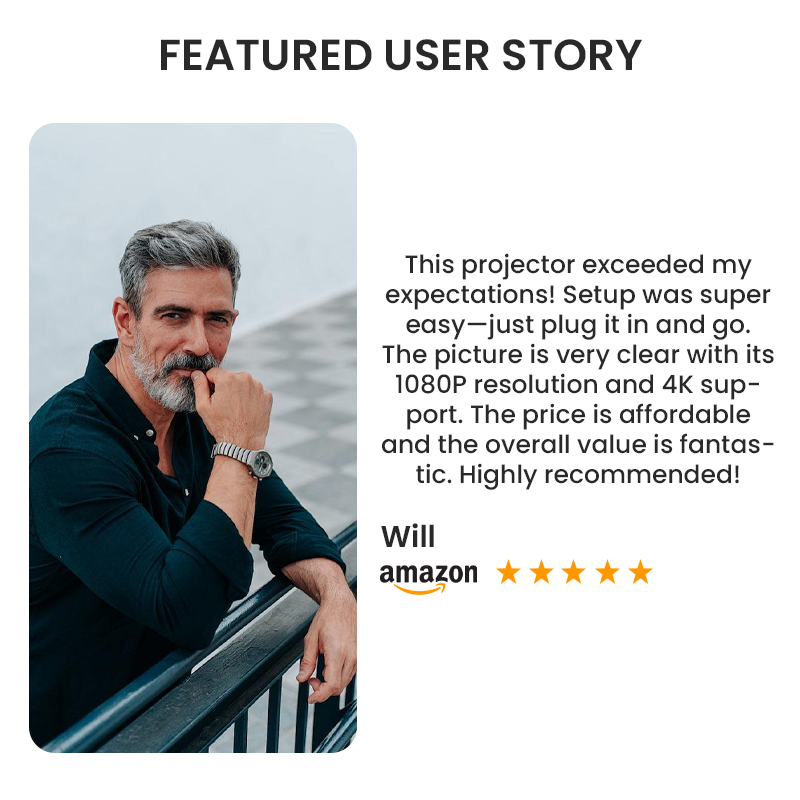Click the '1080P resolution' review line
This screenshot has width=800, height=800.
click(x=578, y=385)
